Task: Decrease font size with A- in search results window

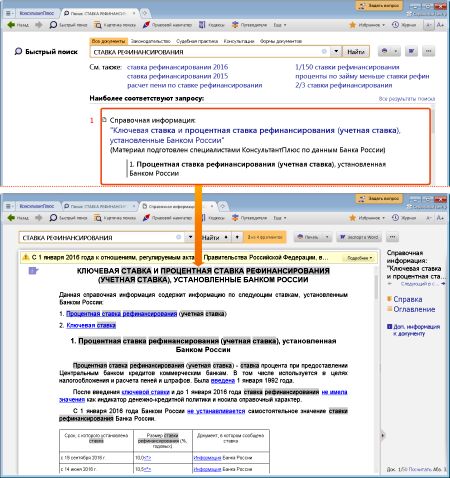Action: tap(428, 25)
